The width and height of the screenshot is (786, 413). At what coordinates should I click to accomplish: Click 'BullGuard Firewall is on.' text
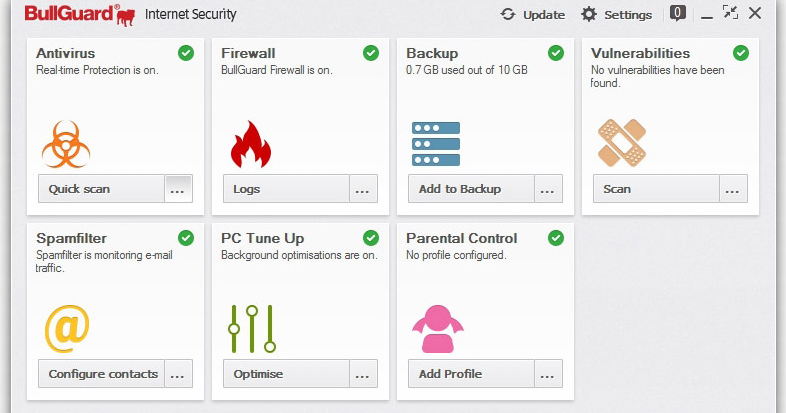coord(277,70)
